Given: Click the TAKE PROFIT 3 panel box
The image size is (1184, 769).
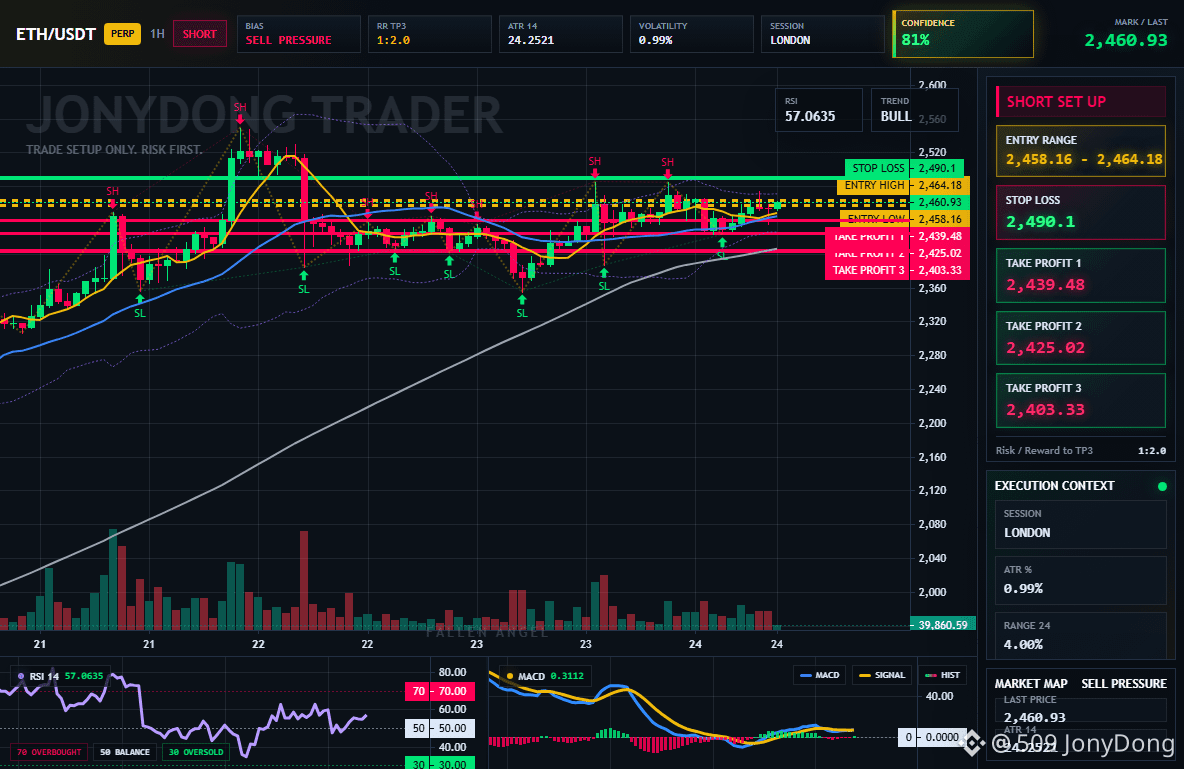Looking at the screenshot, I should [1081, 400].
